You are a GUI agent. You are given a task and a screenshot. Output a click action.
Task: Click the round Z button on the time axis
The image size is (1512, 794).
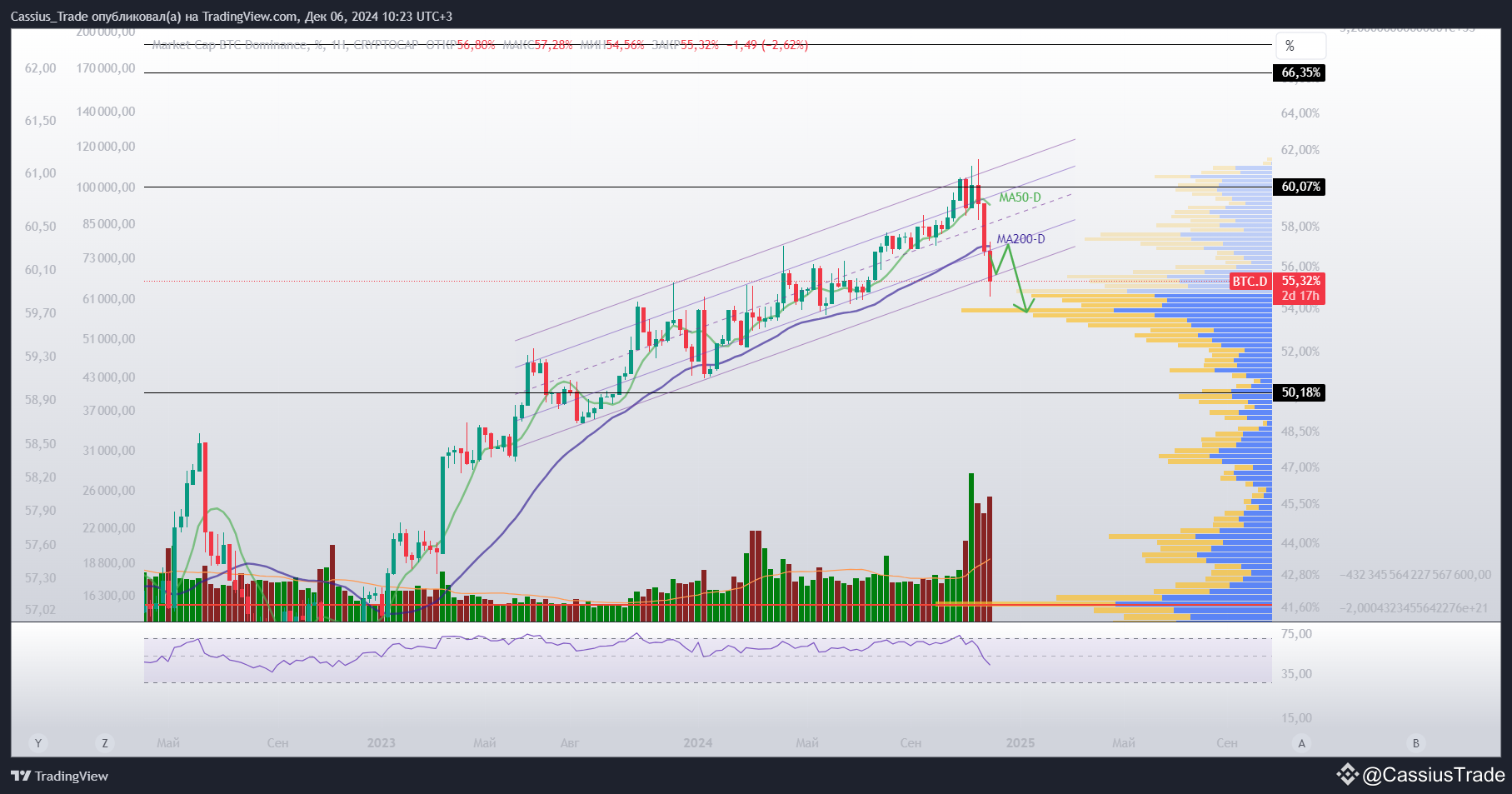pos(104,743)
